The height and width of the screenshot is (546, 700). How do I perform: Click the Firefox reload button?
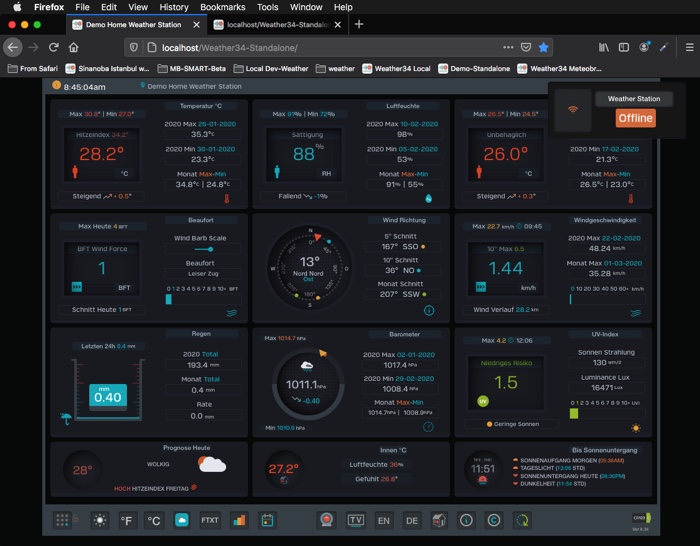tap(54, 47)
